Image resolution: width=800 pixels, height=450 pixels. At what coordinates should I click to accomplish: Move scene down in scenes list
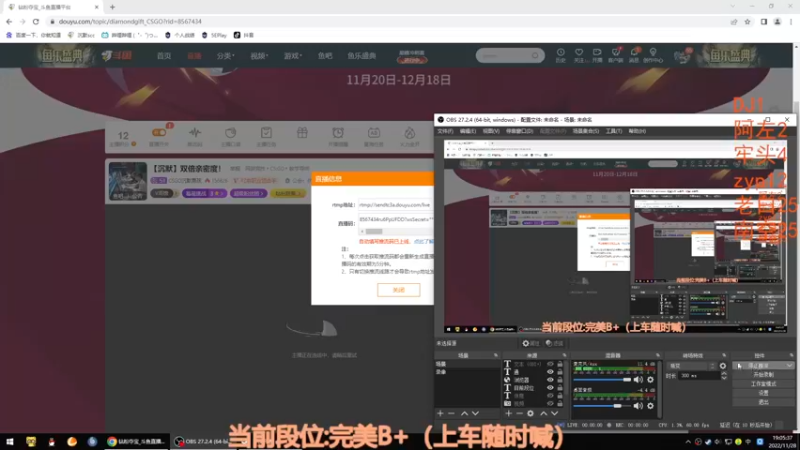475,413
